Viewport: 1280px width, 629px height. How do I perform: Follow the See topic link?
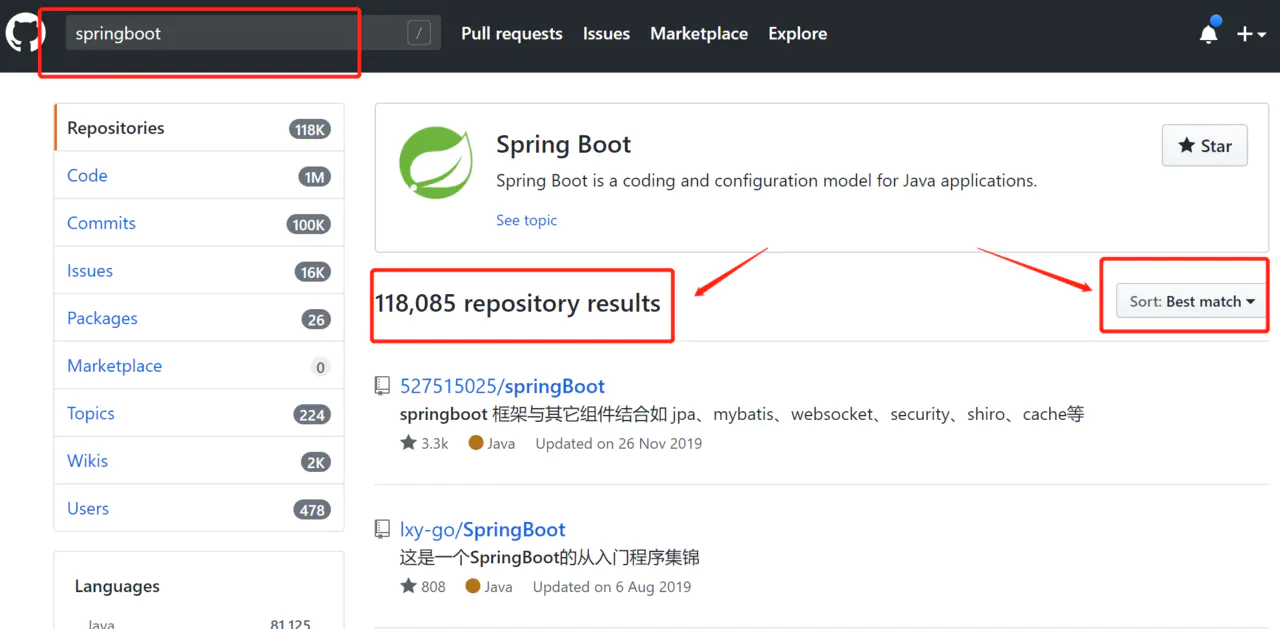click(526, 220)
